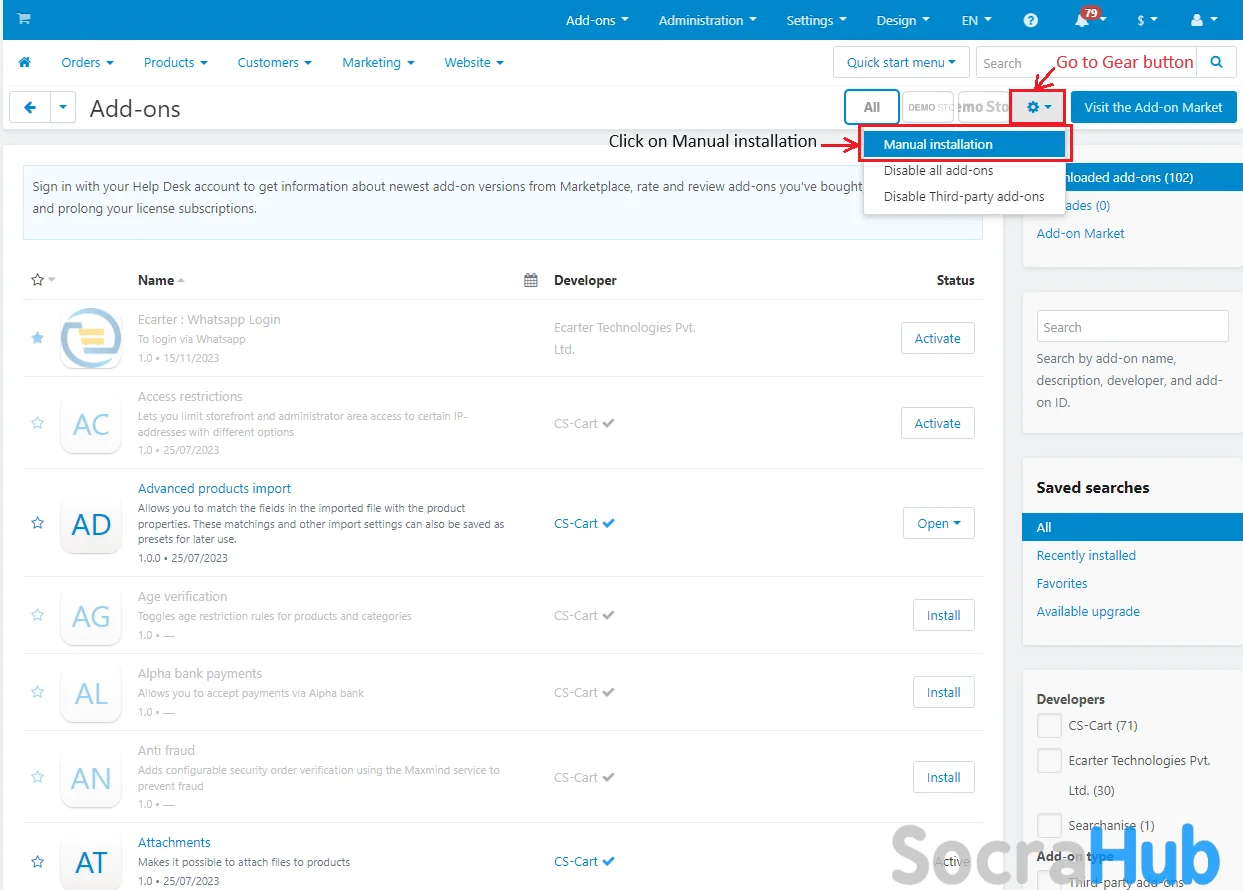The height and width of the screenshot is (890, 1243).
Task: Go back using the left arrow button
Action: [x=30, y=107]
